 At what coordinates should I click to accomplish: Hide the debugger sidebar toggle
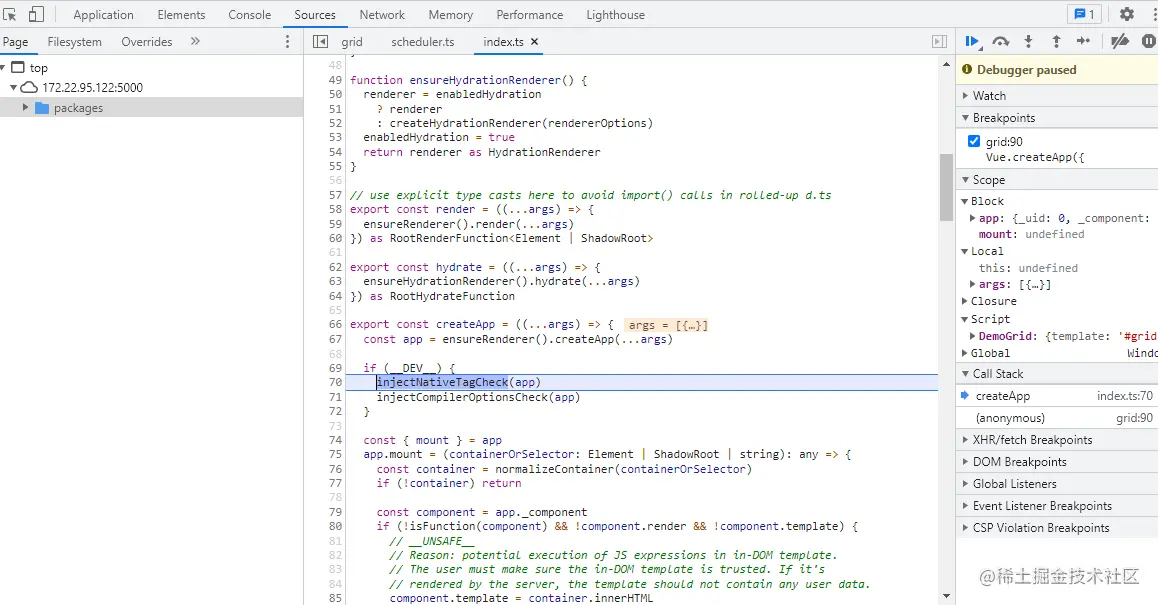click(x=939, y=41)
